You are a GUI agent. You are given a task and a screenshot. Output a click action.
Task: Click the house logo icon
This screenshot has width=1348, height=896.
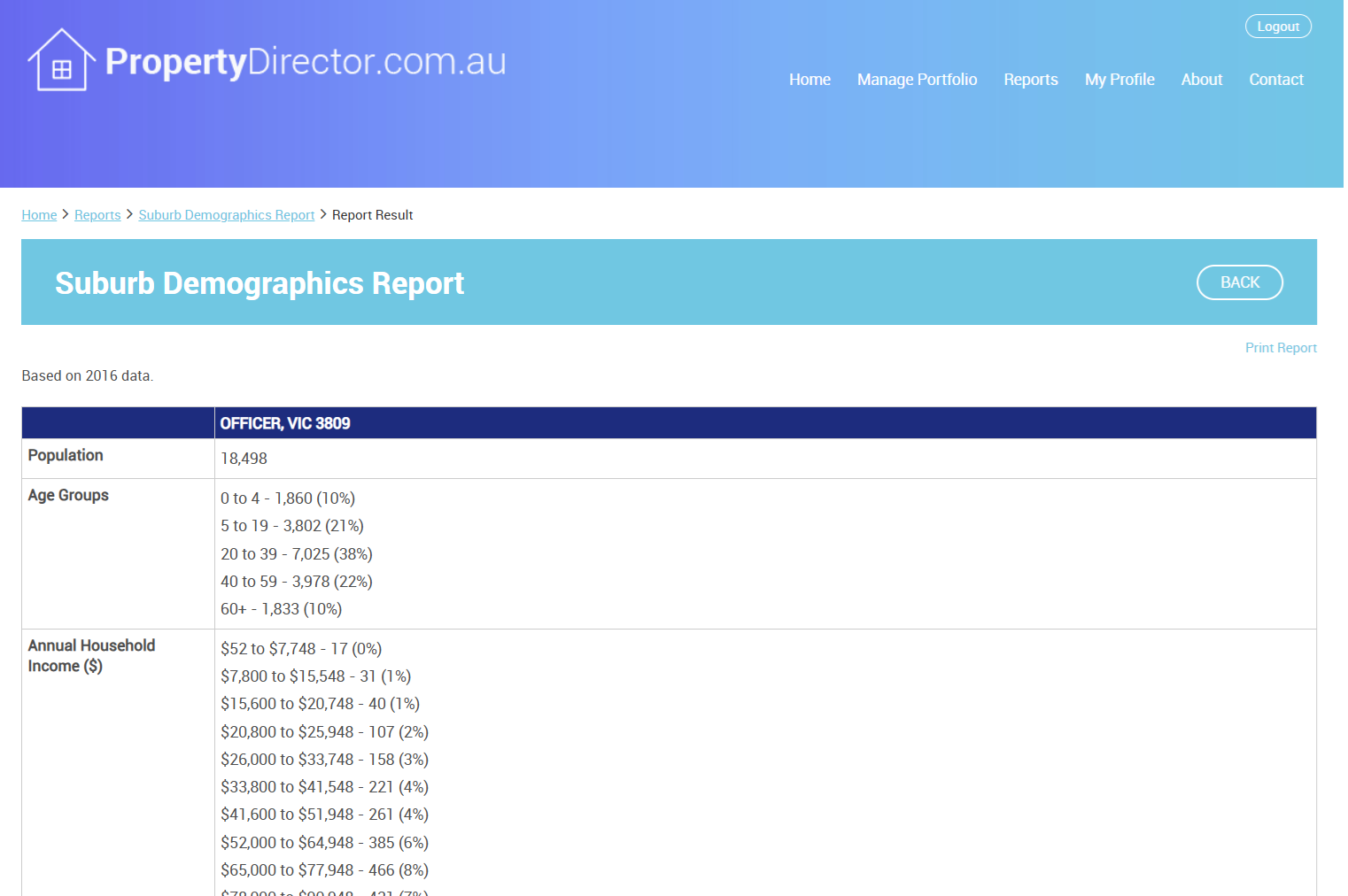click(x=61, y=60)
